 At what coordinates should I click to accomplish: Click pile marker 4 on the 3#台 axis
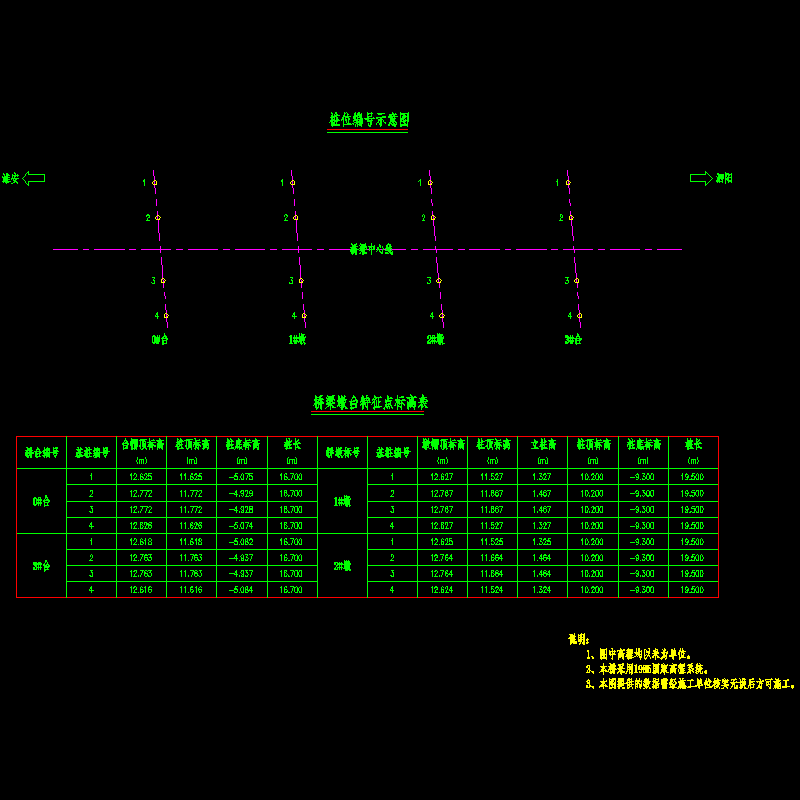[x=580, y=316]
